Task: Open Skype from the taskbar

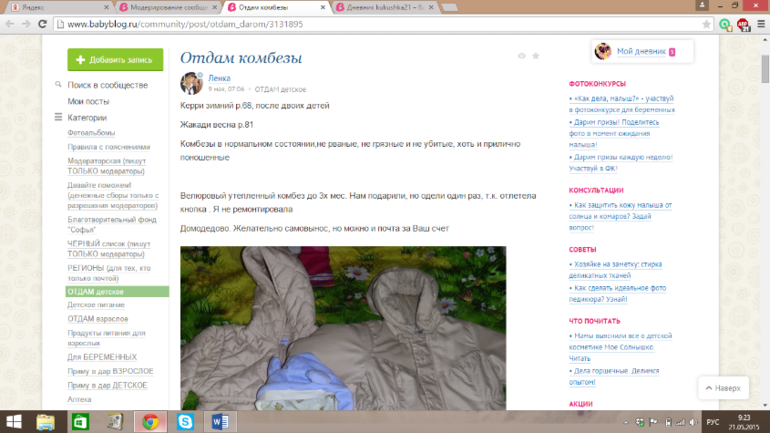Action: point(185,421)
